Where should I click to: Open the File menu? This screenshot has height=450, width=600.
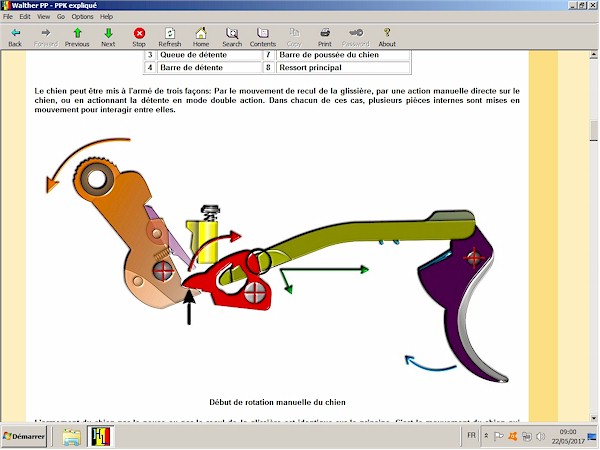click(8, 16)
